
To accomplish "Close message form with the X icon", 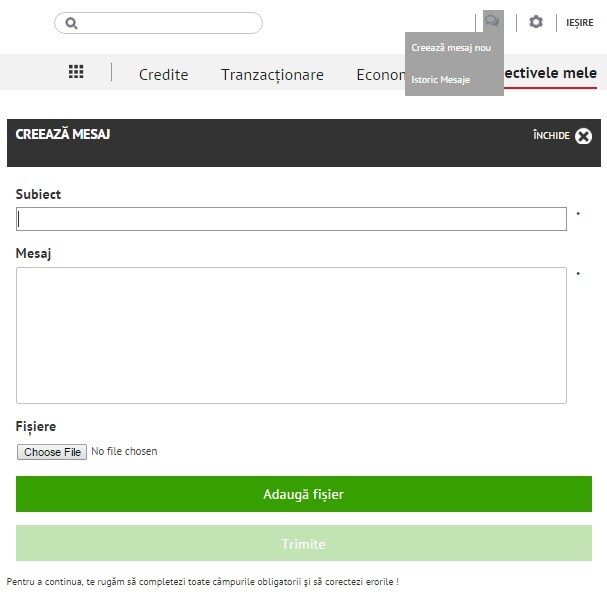I will 583,136.
